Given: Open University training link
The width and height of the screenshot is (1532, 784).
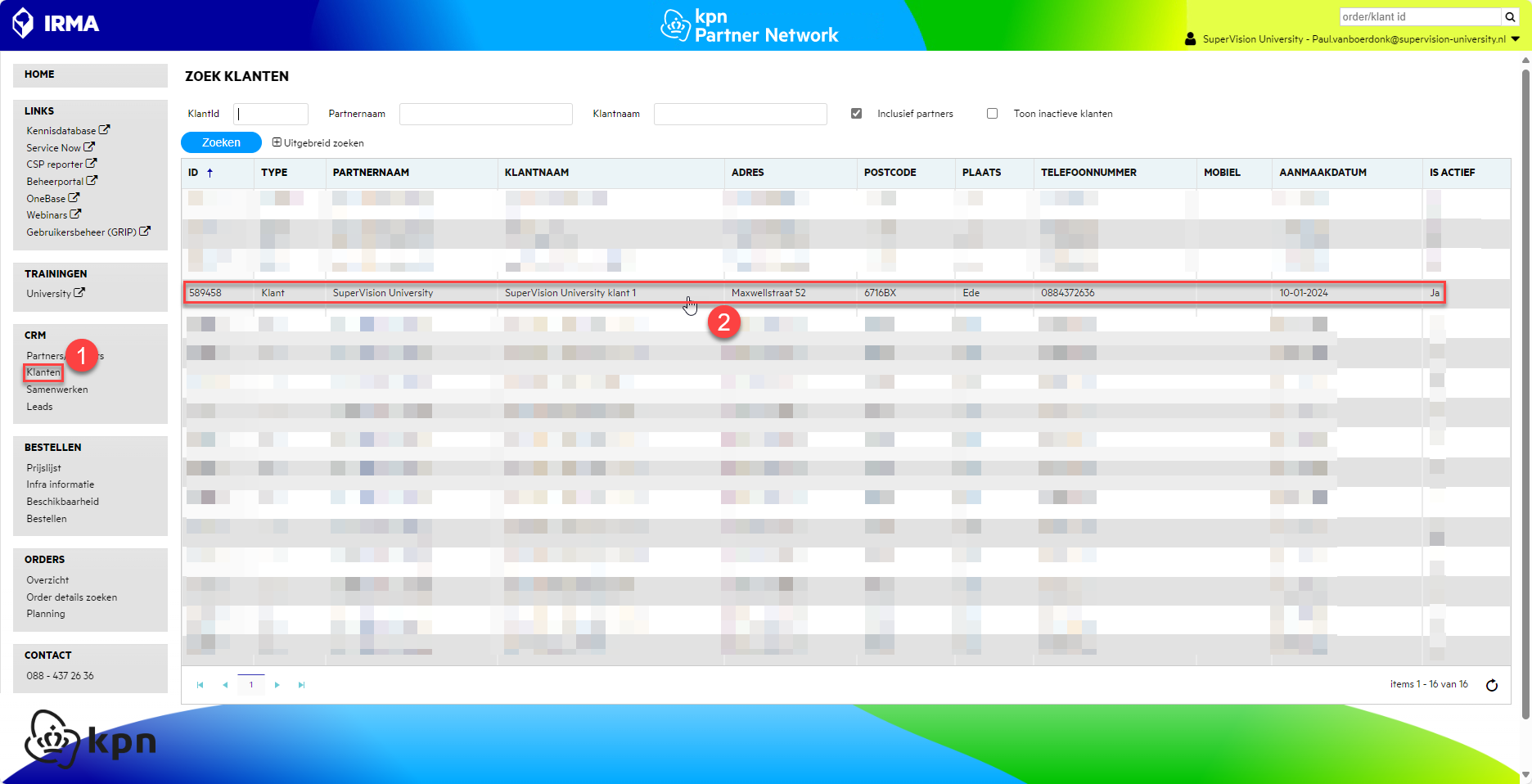Looking at the screenshot, I should click(56, 293).
